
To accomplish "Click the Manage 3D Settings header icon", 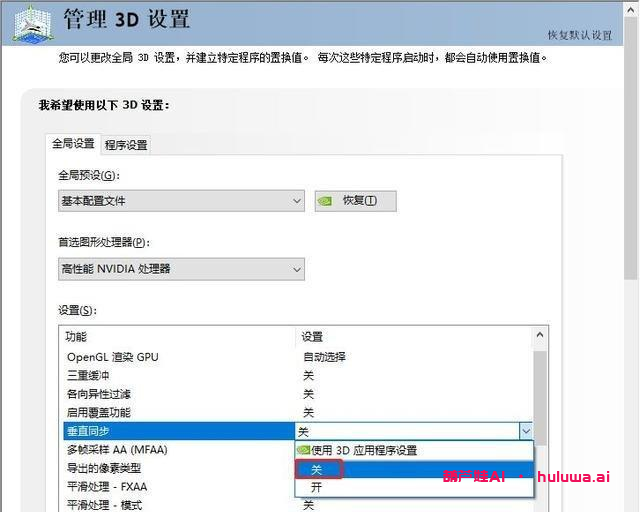I will (30, 23).
